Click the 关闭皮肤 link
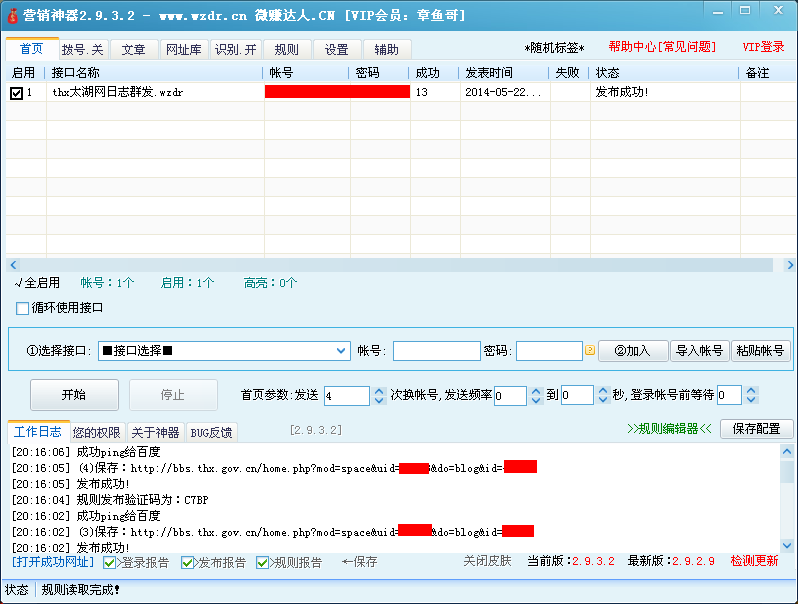Screen dimensions: 798x604 487,561
